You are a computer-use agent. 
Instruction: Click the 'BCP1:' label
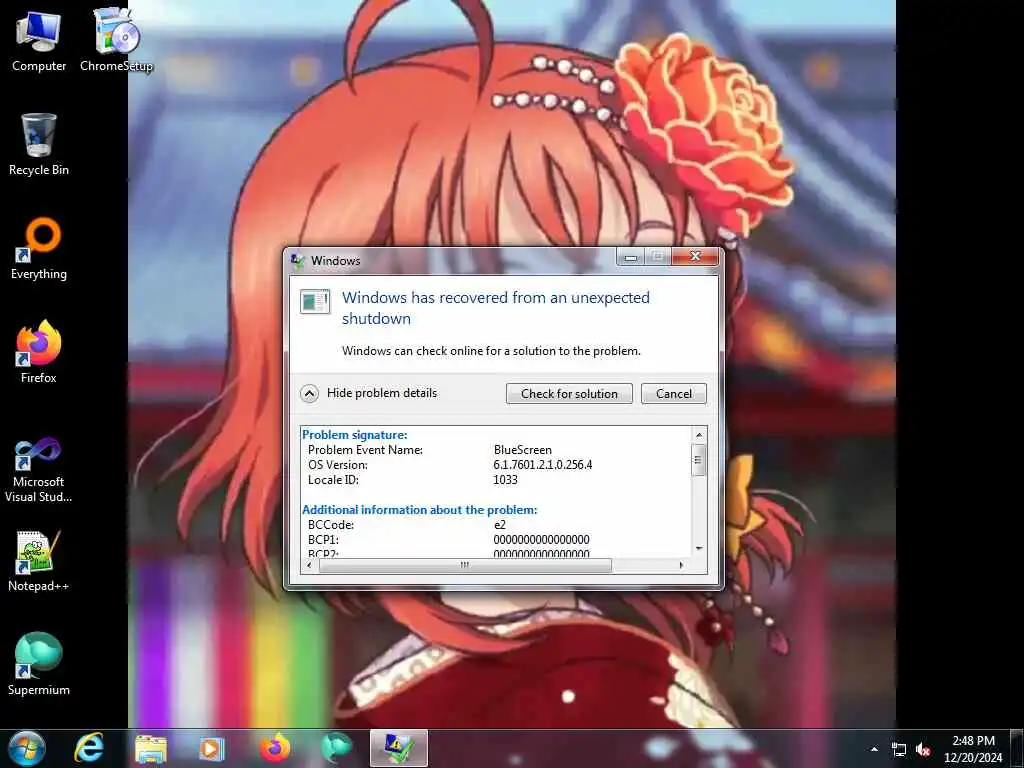323,539
